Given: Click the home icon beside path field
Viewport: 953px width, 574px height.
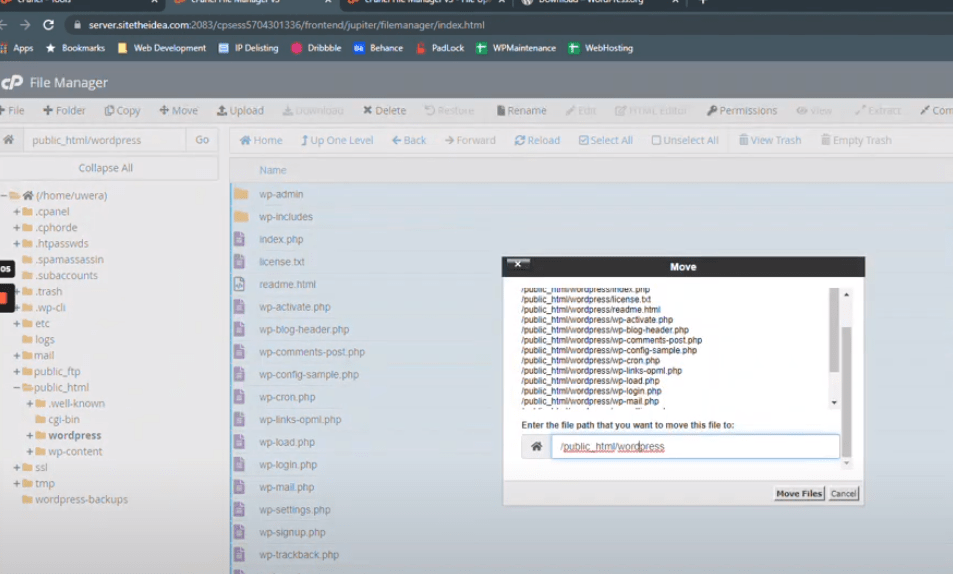Looking at the screenshot, I should coord(9,140).
